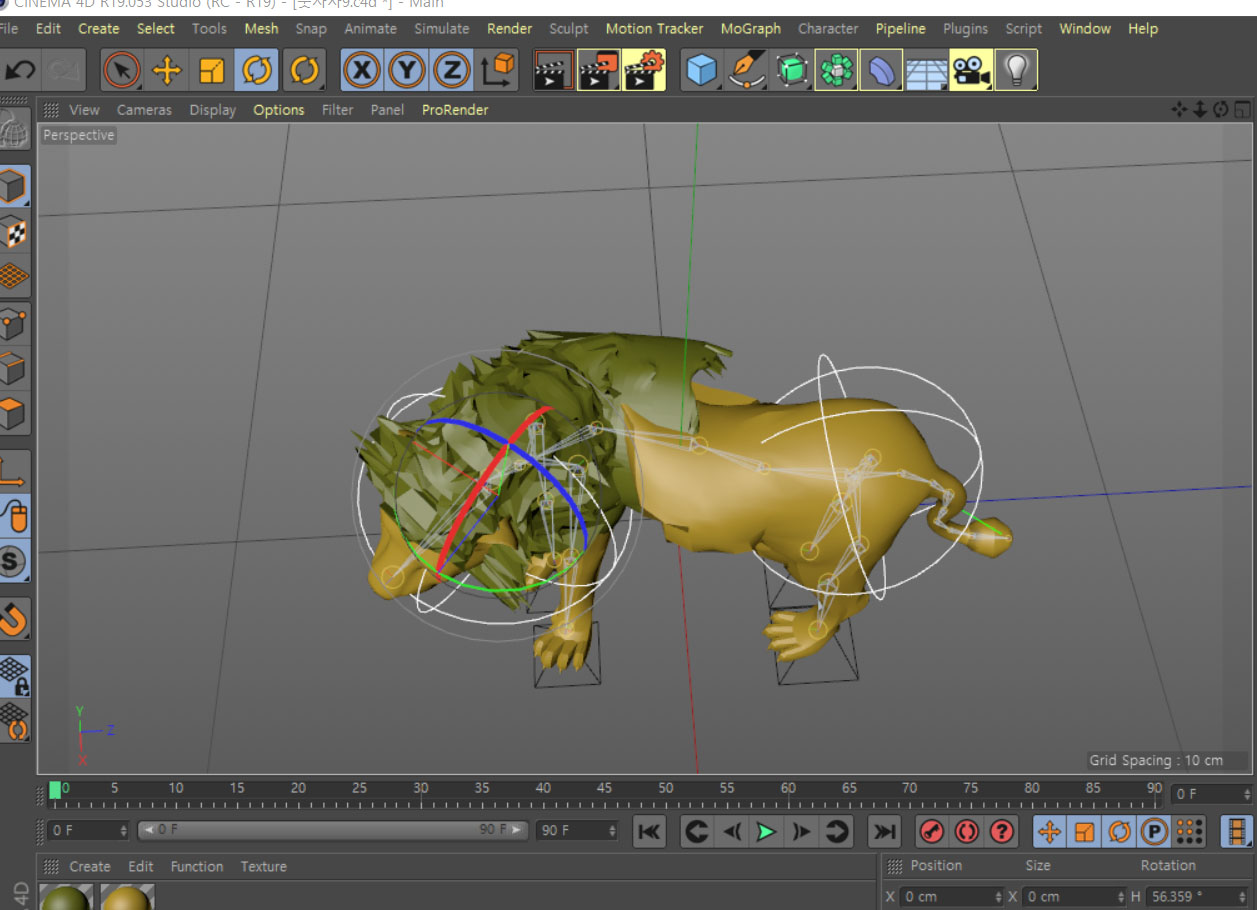Add a Light bulb object
Viewport: 1257px width, 910px height.
coord(1016,70)
